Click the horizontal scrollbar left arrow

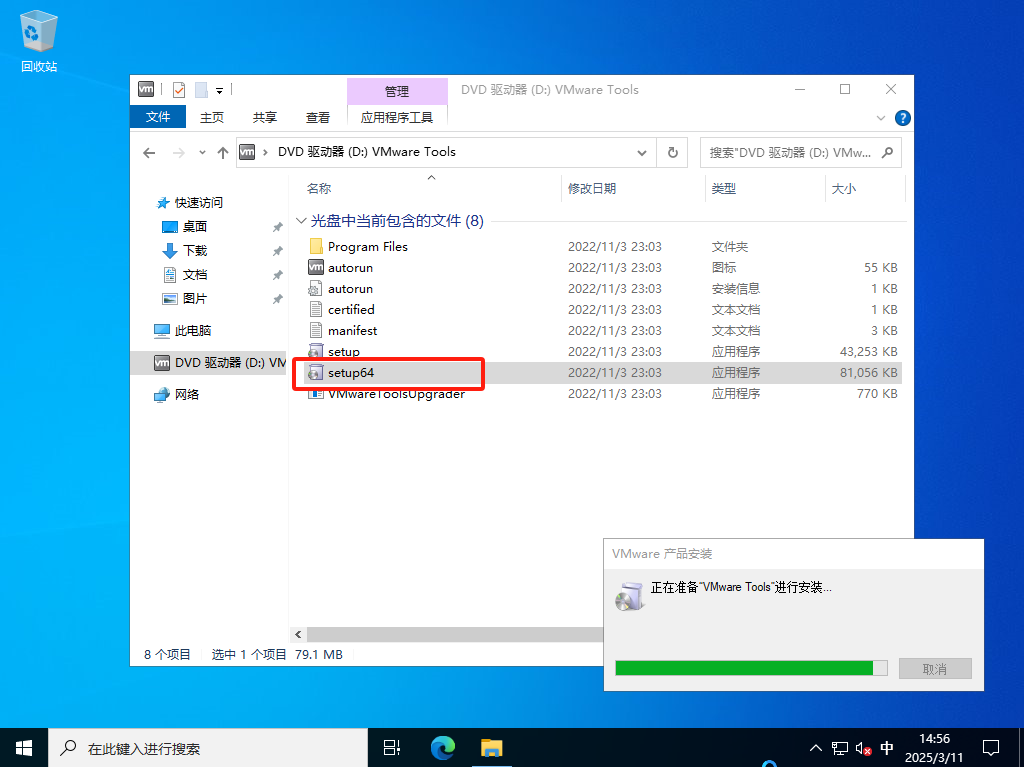pyautogui.click(x=298, y=634)
